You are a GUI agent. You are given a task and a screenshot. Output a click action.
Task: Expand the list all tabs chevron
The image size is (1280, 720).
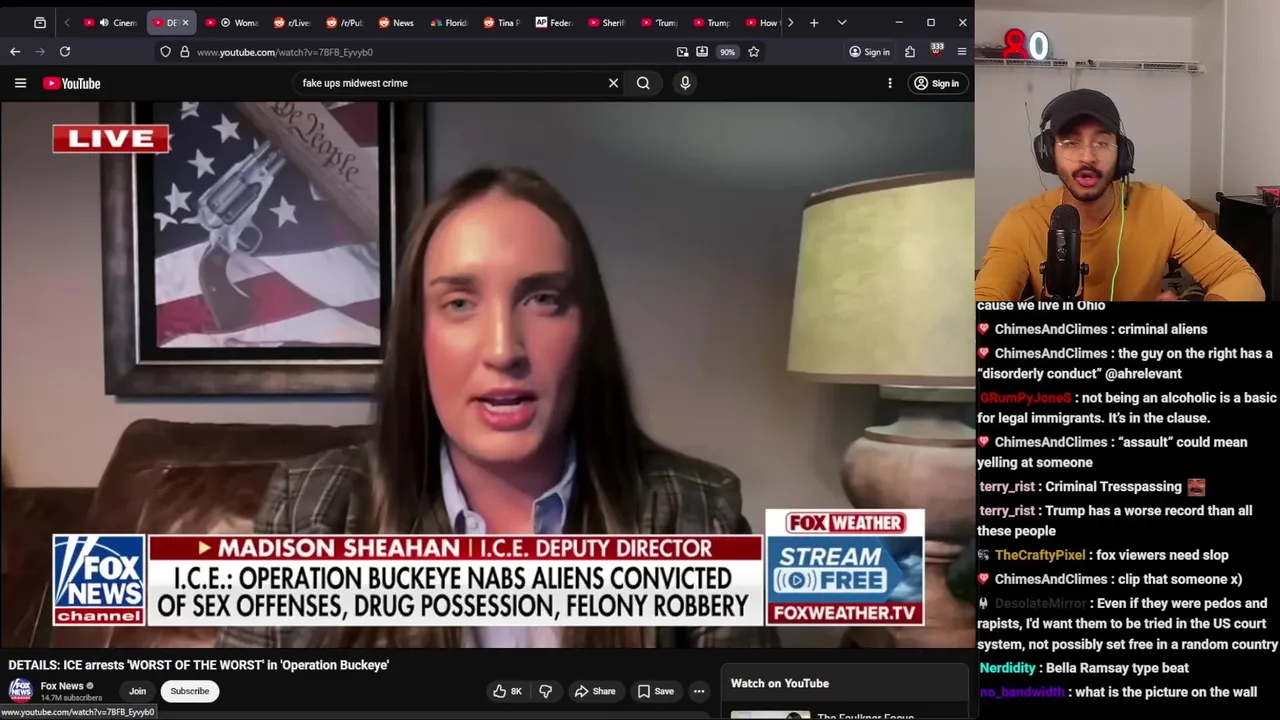842,22
